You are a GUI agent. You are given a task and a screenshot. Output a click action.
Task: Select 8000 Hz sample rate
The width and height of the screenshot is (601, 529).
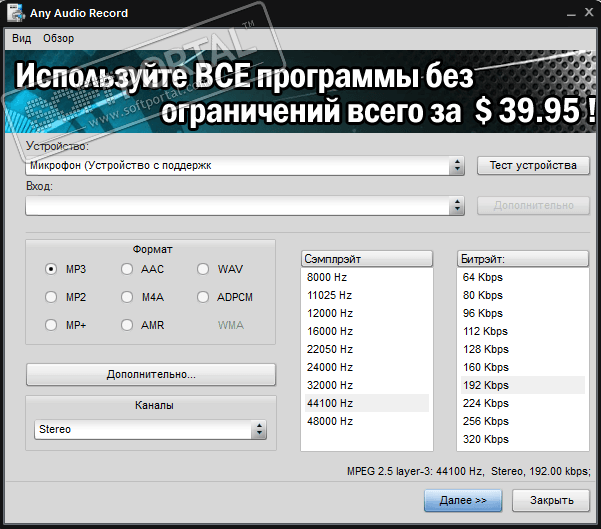(x=367, y=277)
